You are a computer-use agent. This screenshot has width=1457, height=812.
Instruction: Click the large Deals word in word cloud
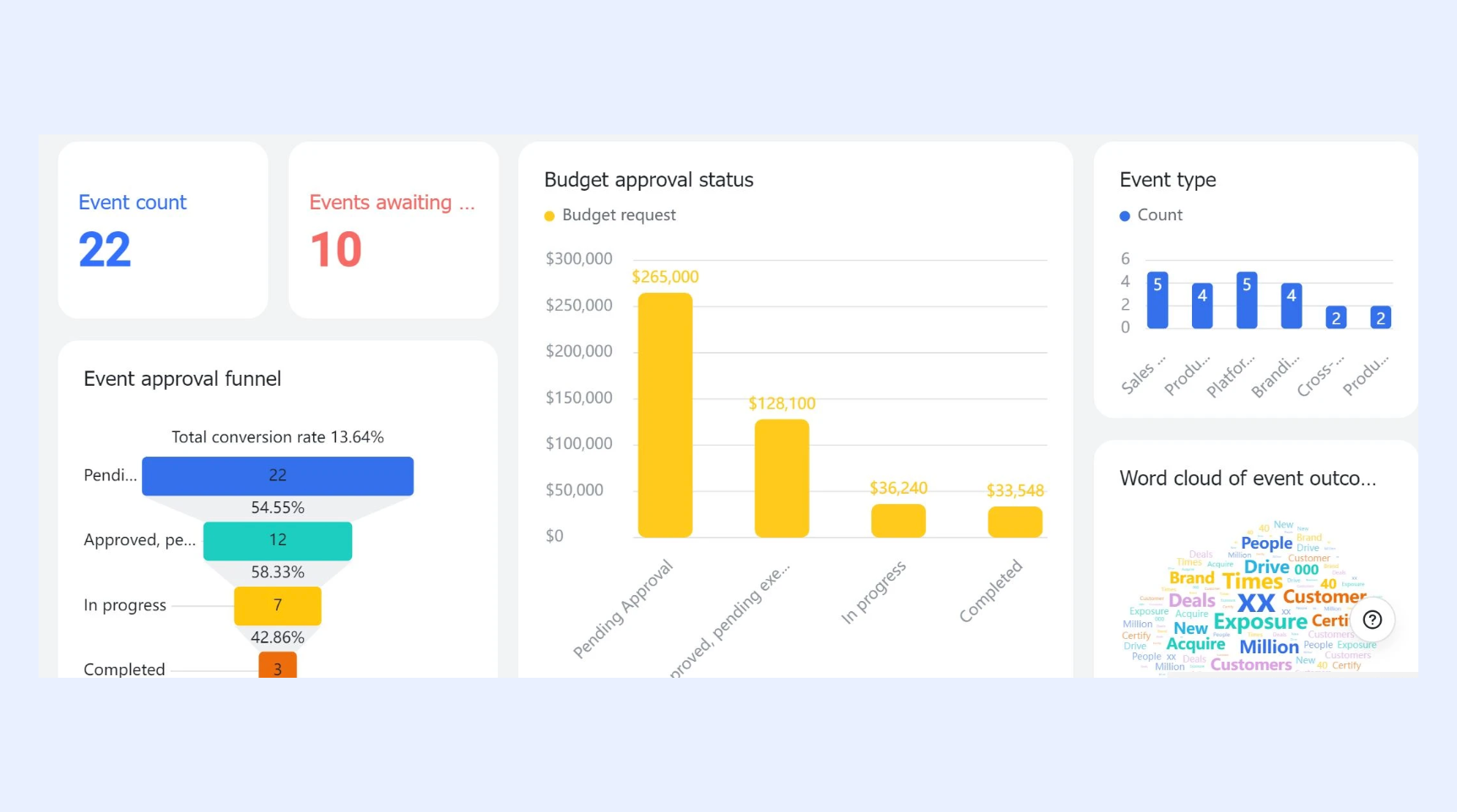click(x=1192, y=600)
